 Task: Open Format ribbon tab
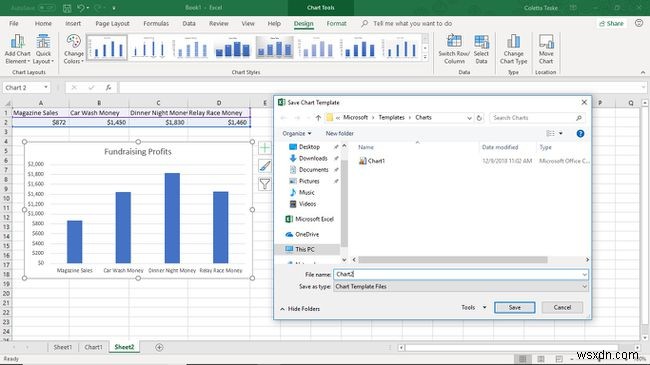point(336,24)
